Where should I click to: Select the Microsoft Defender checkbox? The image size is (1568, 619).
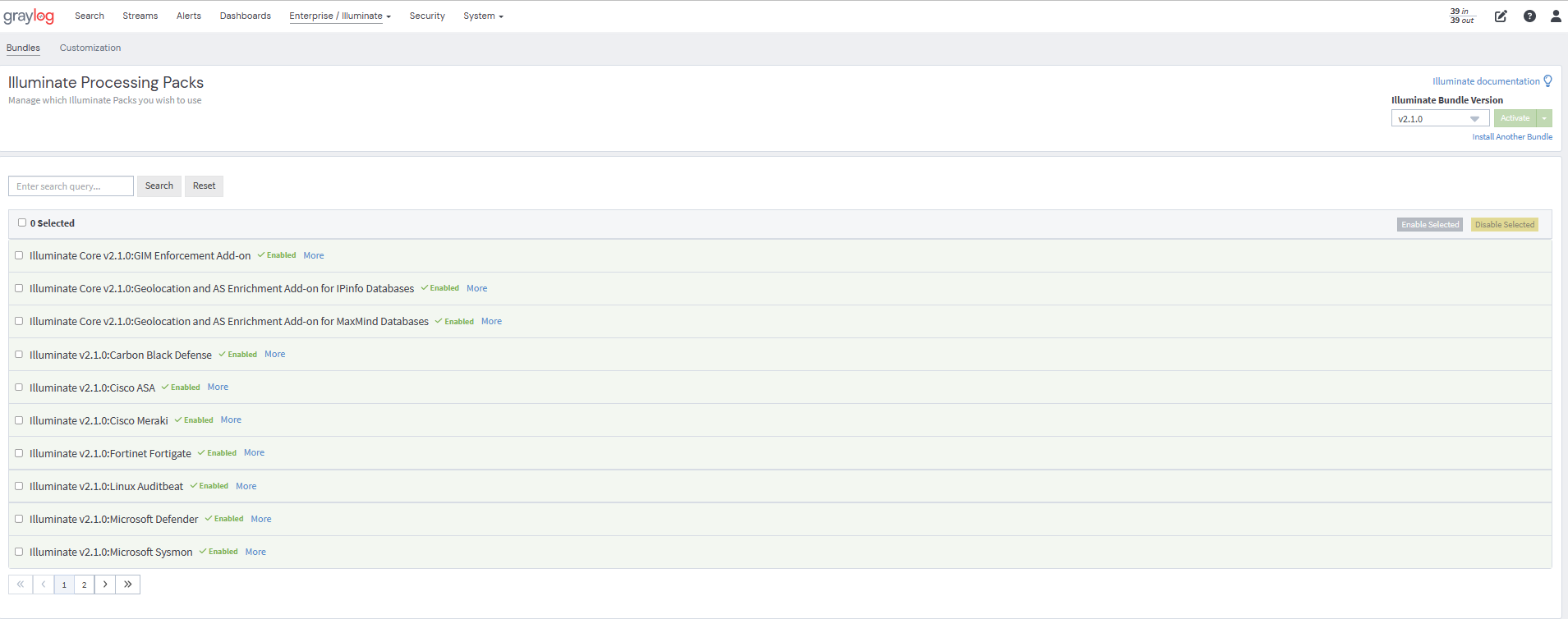coord(19,519)
